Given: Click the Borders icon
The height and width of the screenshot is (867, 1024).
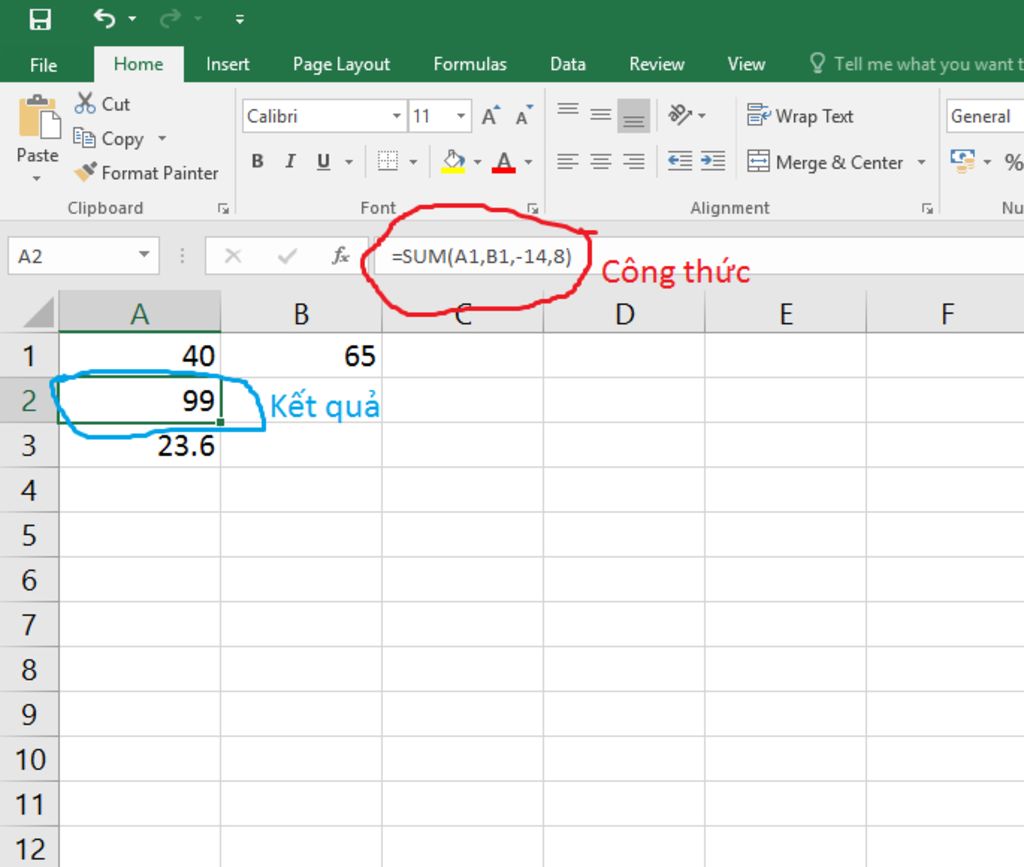Looking at the screenshot, I should (388, 161).
